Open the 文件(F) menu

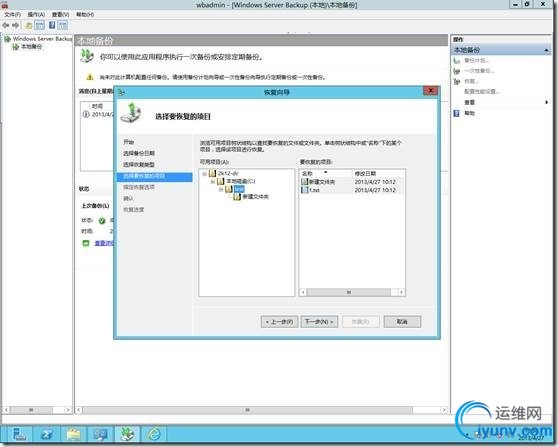coord(12,15)
